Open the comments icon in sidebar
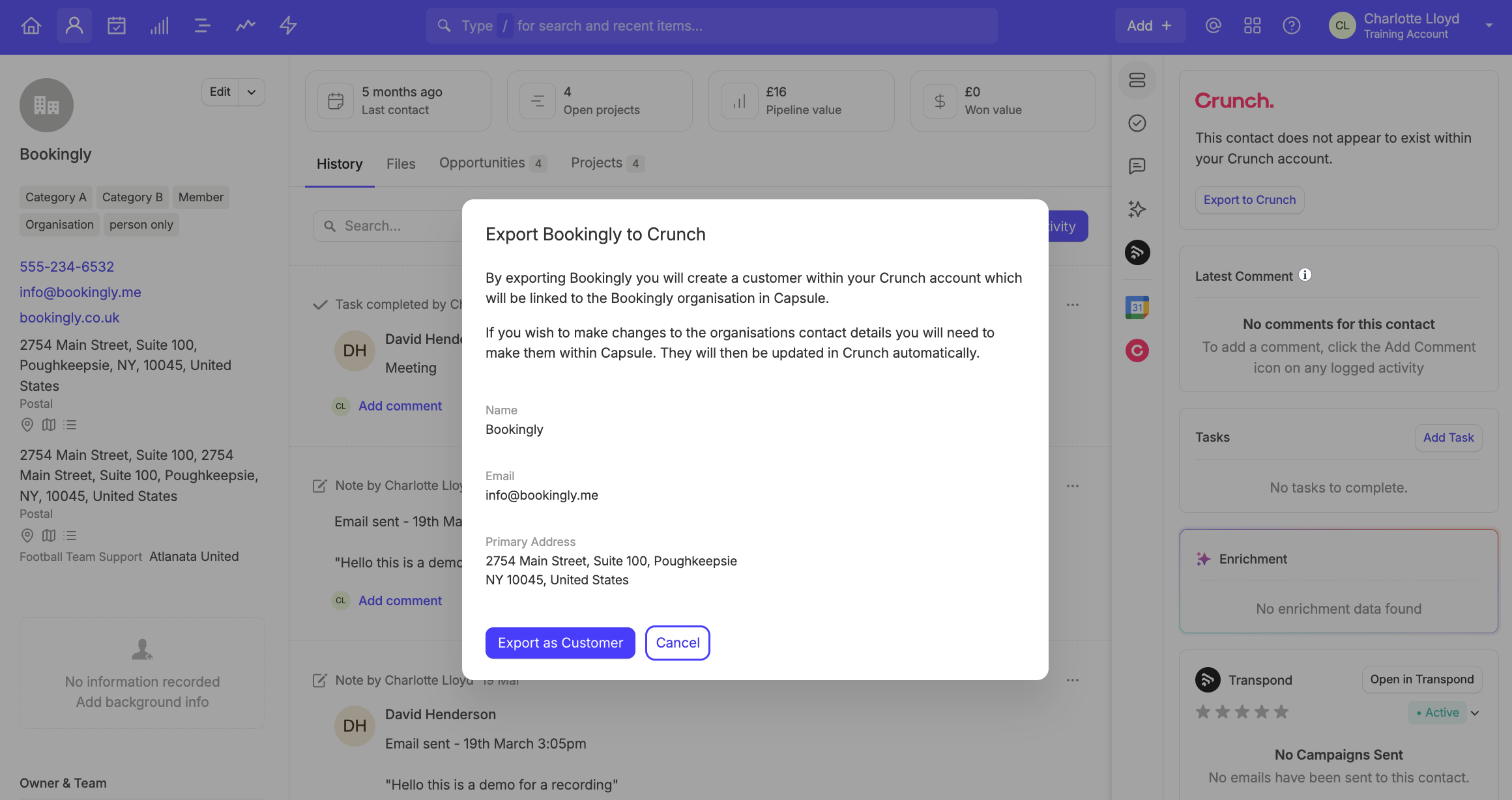 click(x=1137, y=166)
